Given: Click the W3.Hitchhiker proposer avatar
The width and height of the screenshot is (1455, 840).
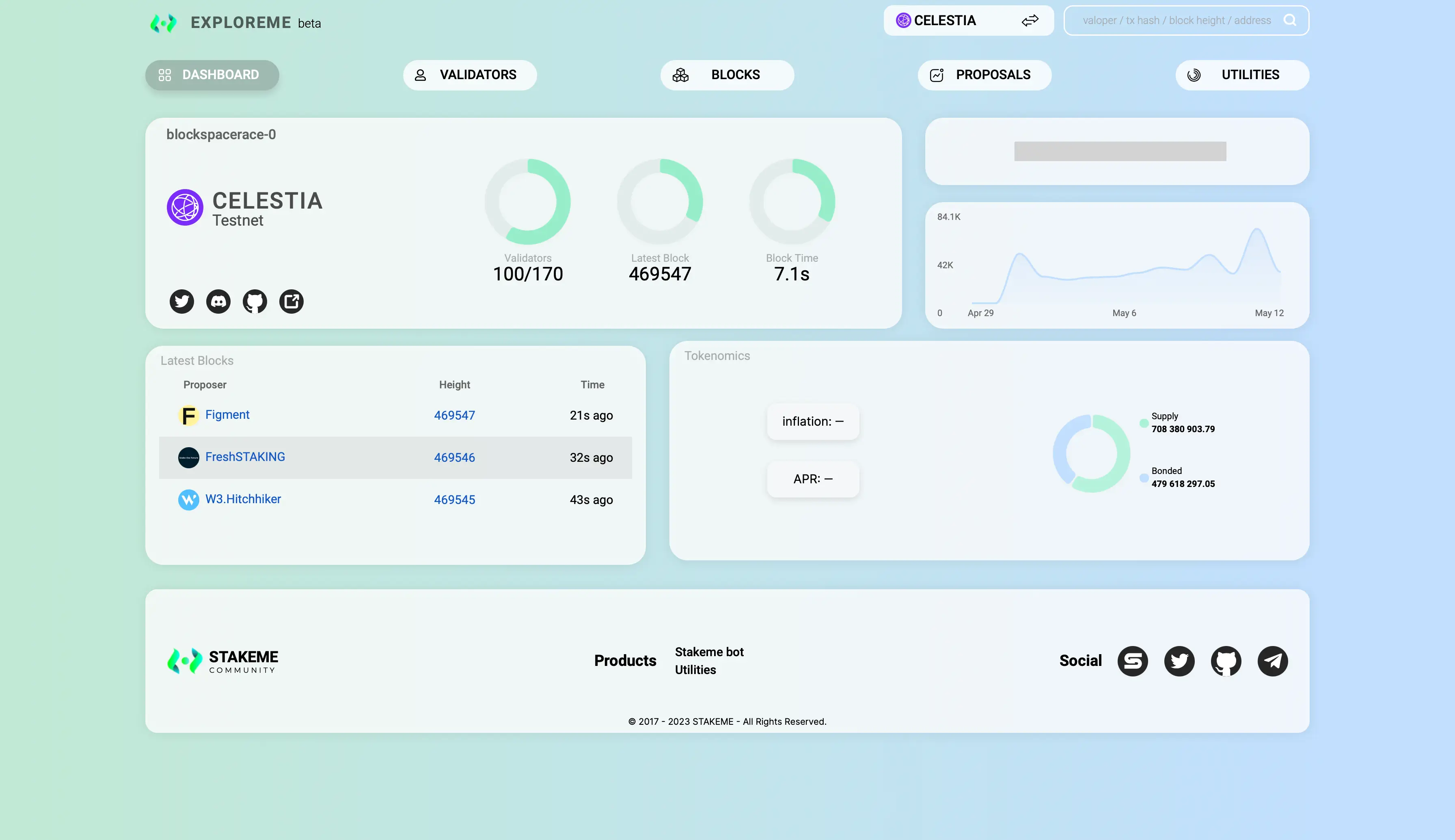Looking at the screenshot, I should [x=188, y=500].
